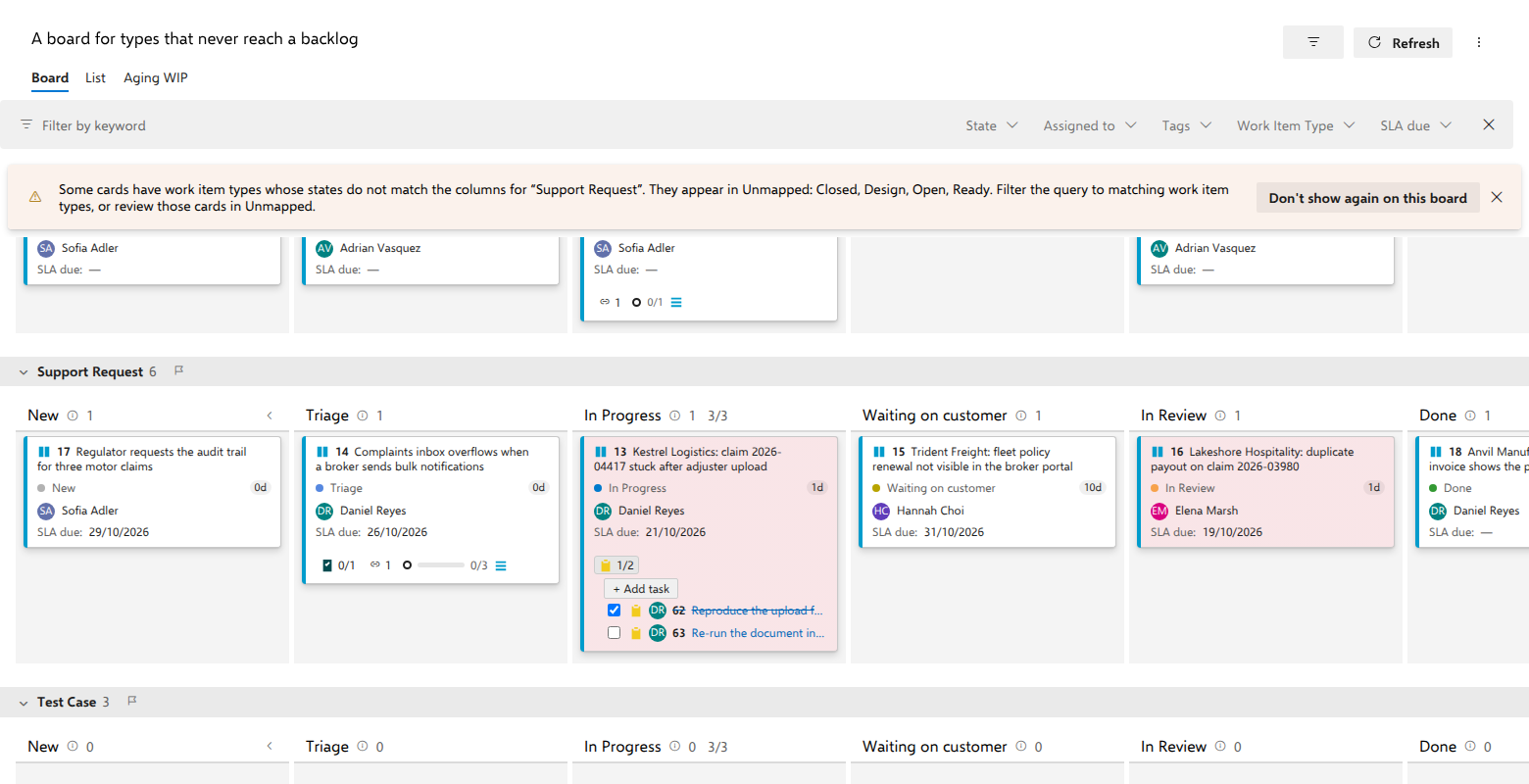This screenshot has width=1529, height=784.
Task: Click the linked items icon on card 14
Action: [374, 564]
